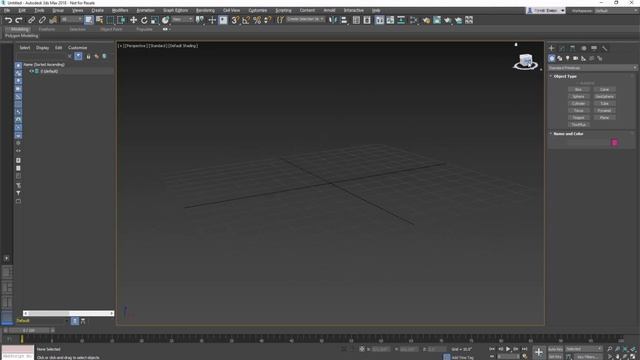Screen dimensions: 640x360
Task: Open the Edit menu
Action: coord(22,10)
